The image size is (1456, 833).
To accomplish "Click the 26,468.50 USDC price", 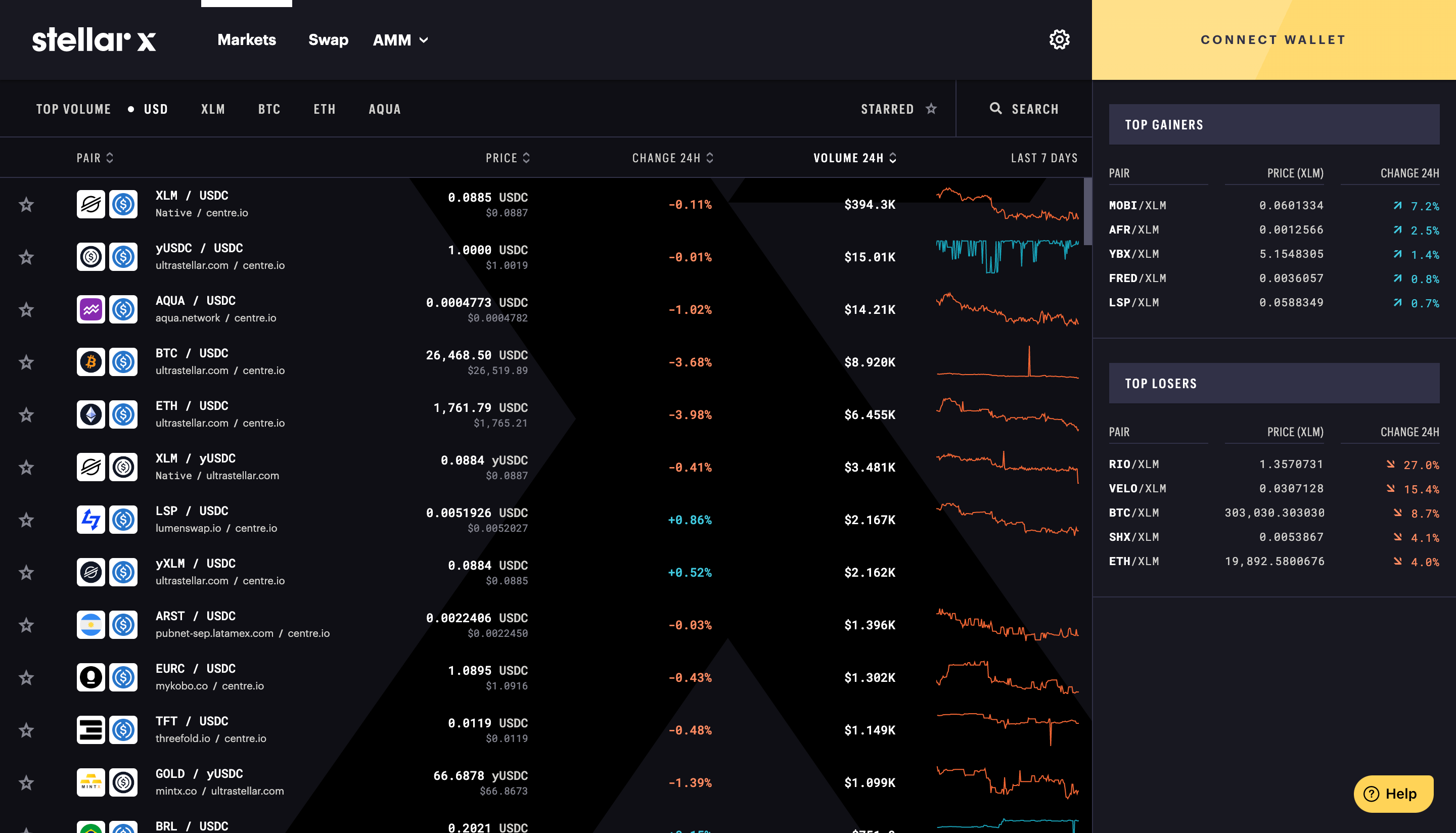I will coord(477,355).
